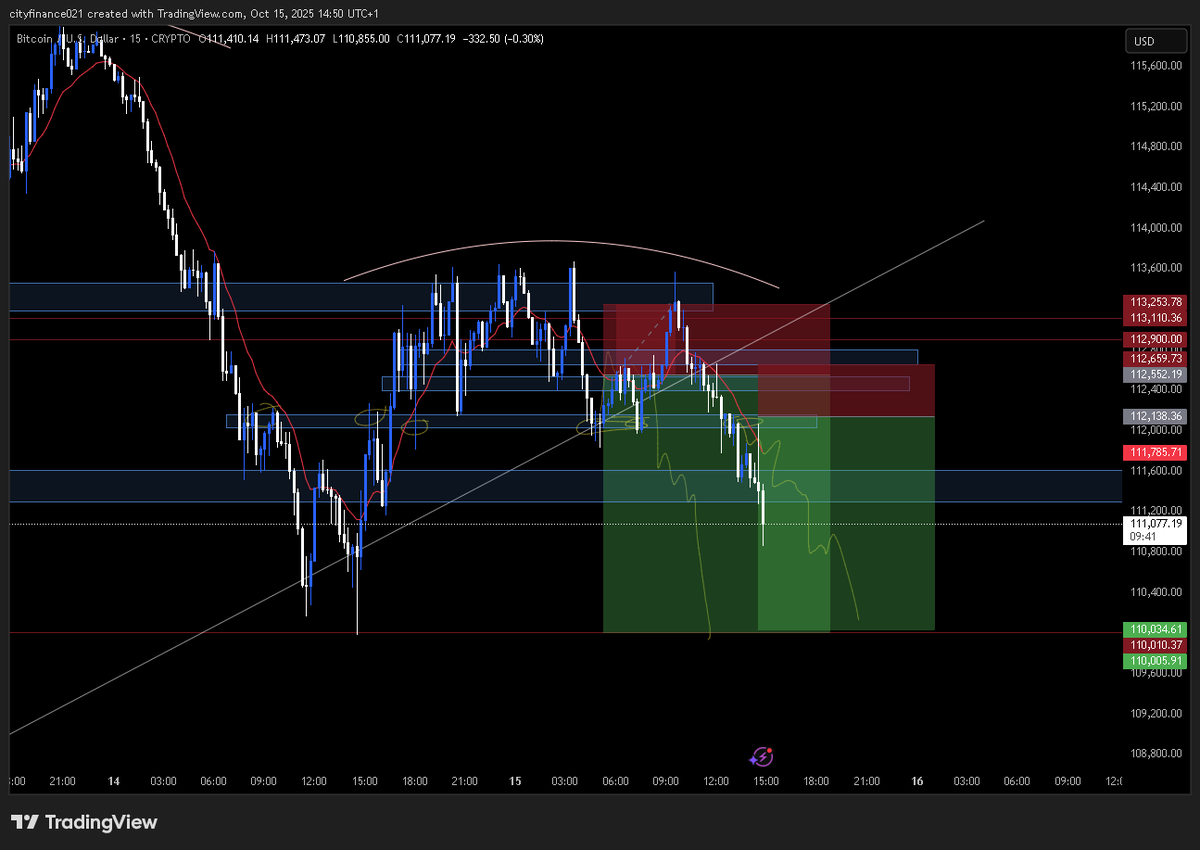Click the 114,000.00 price axis tick
The image size is (1200, 850).
[x=1156, y=228]
